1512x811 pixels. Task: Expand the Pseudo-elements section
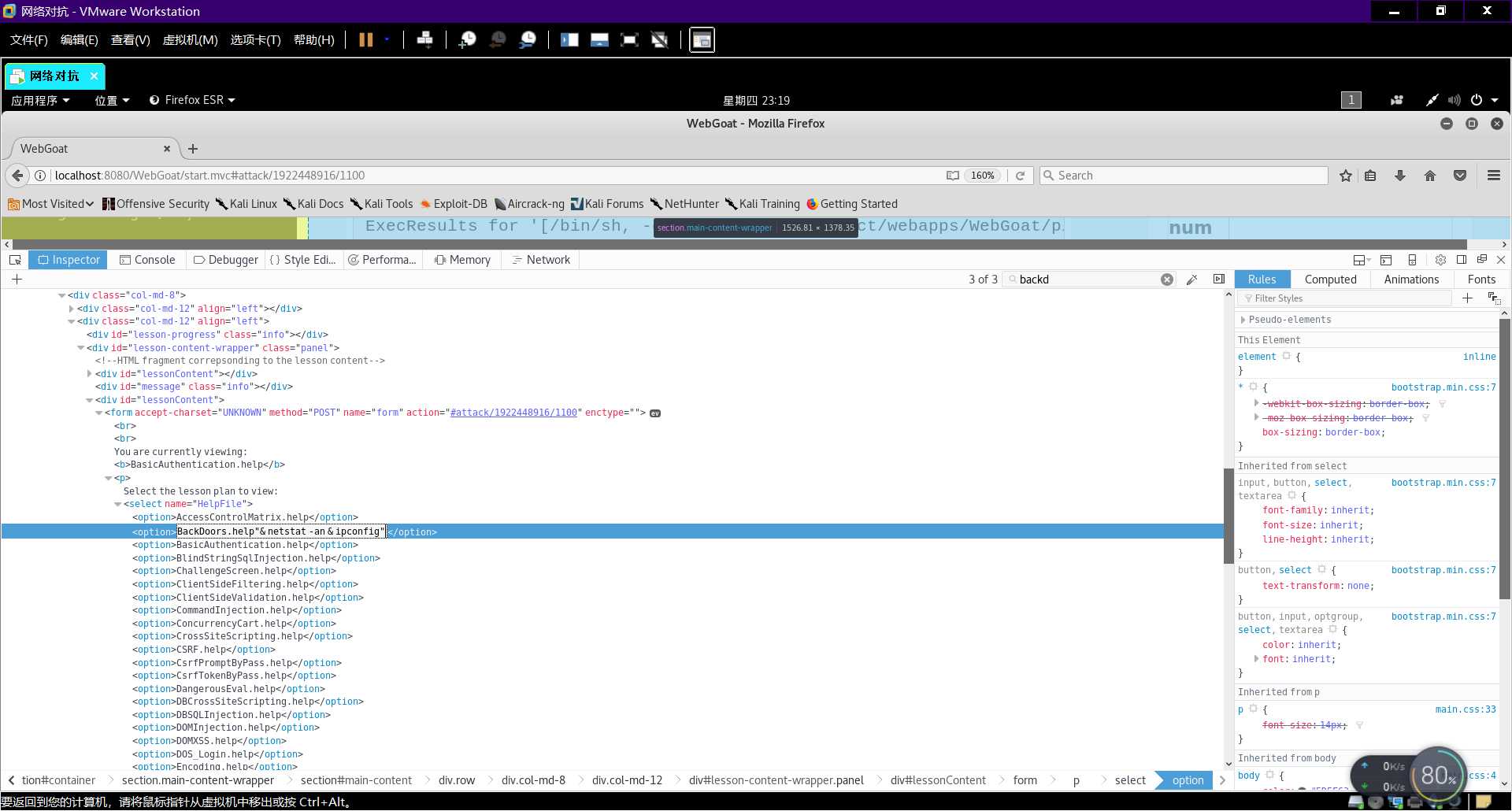[1243, 320]
